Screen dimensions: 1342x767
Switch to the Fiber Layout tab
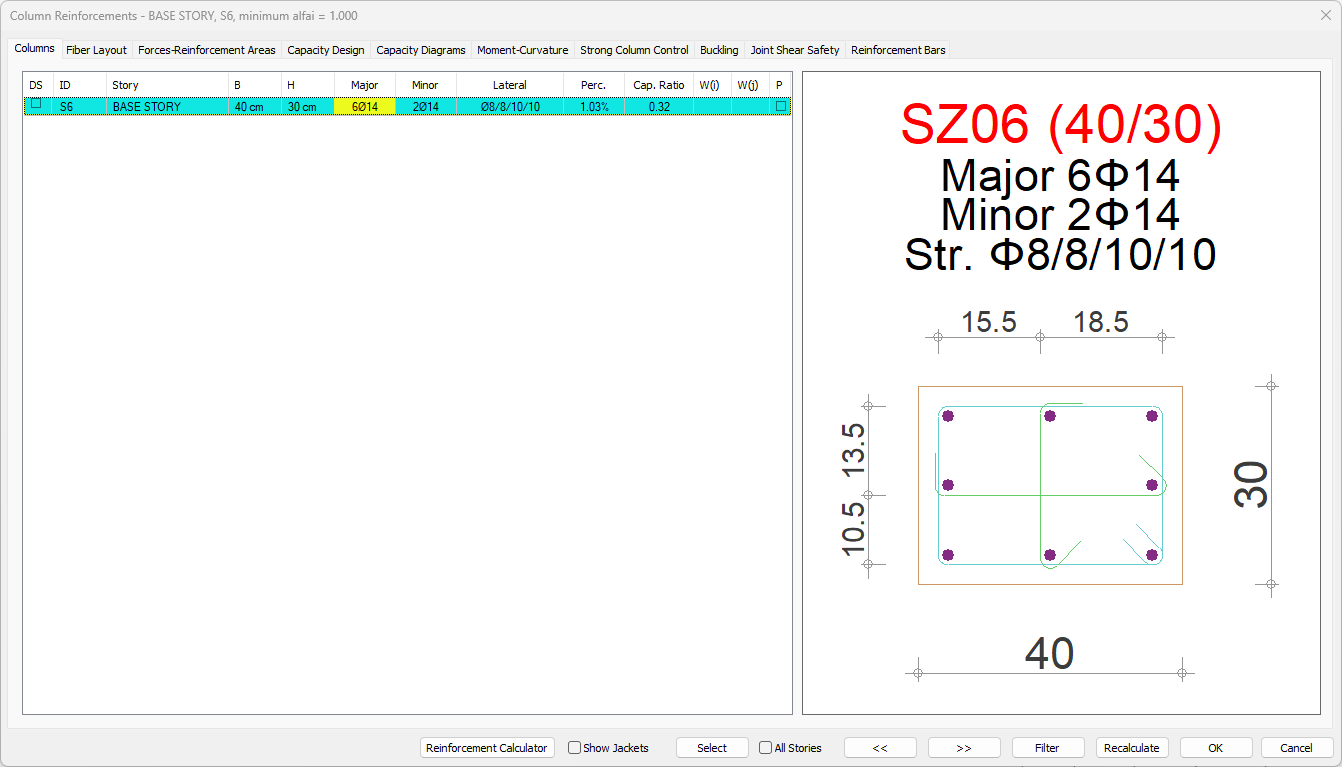96,50
